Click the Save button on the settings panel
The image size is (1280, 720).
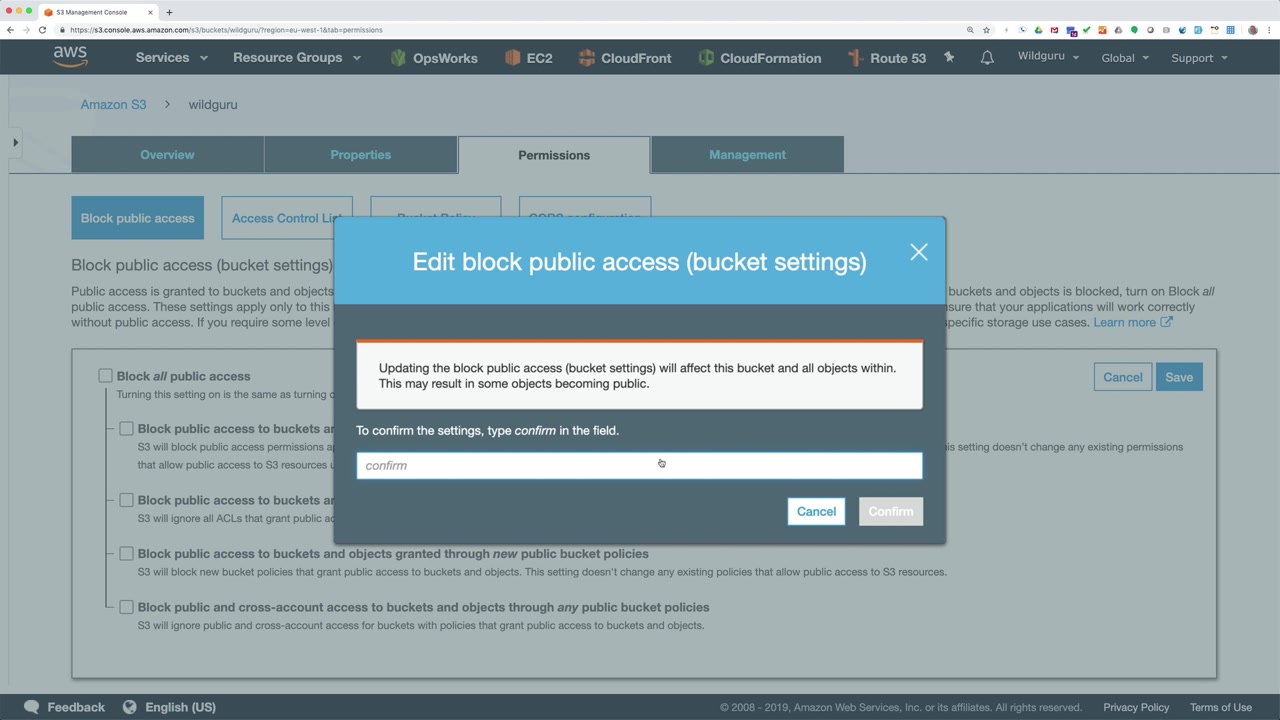click(1179, 377)
